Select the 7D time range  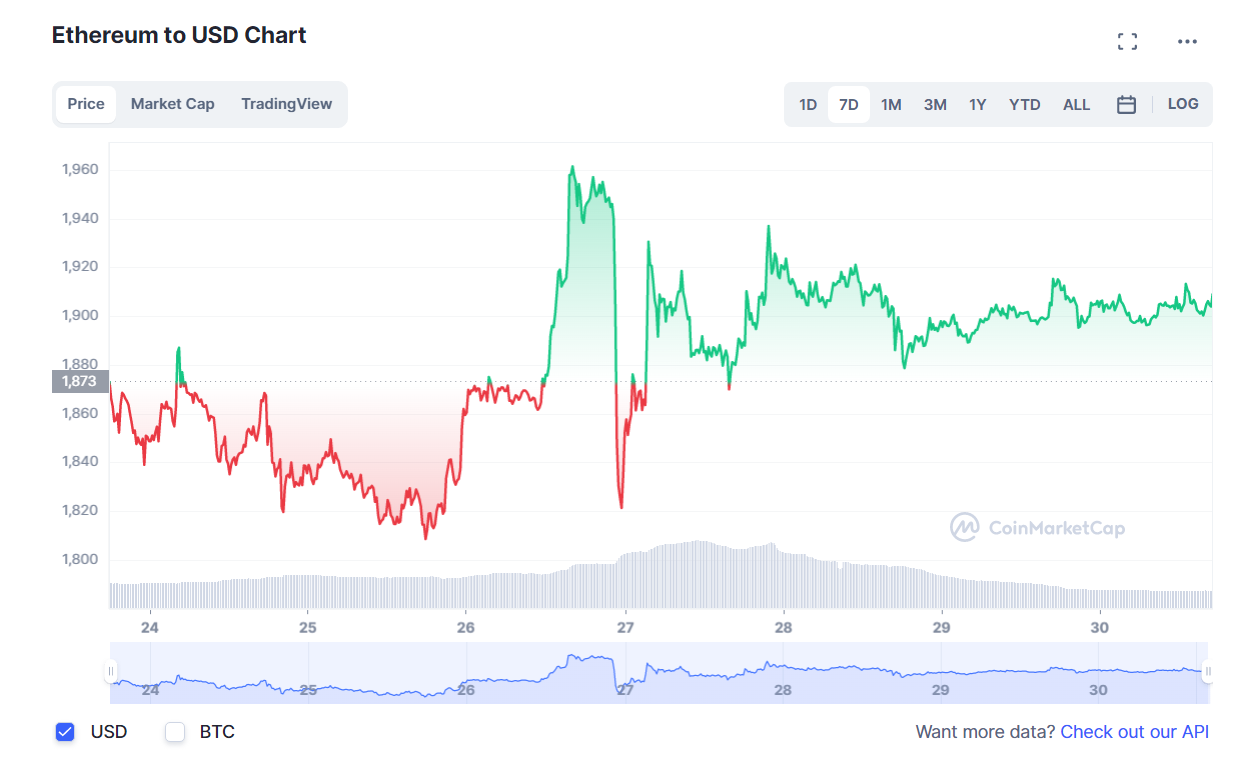click(849, 104)
